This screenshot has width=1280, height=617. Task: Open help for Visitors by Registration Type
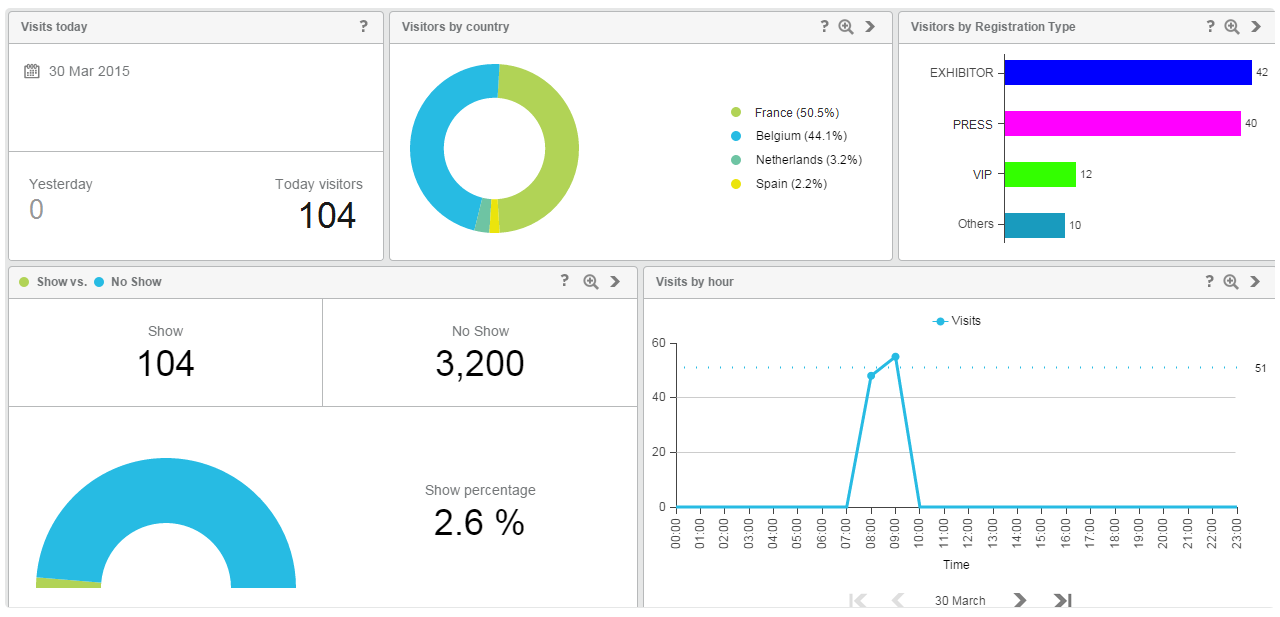click(1210, 27)
